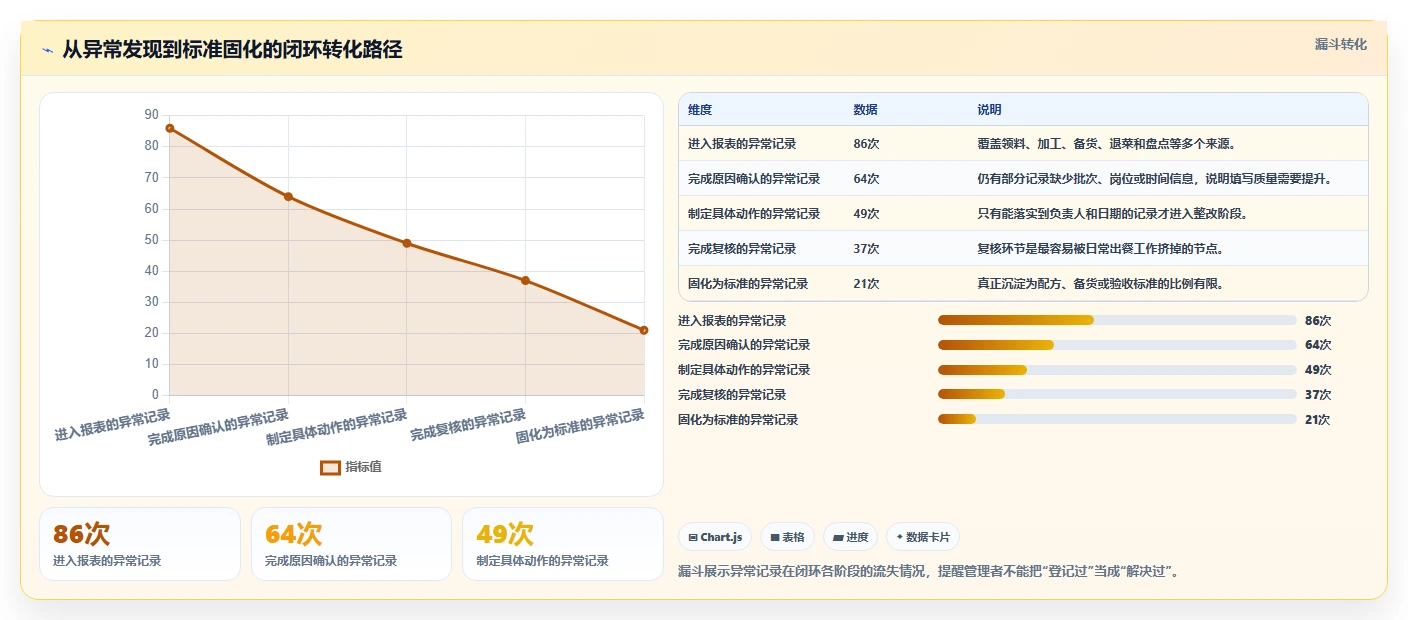Open the 86次 data card

coord(140,544)
